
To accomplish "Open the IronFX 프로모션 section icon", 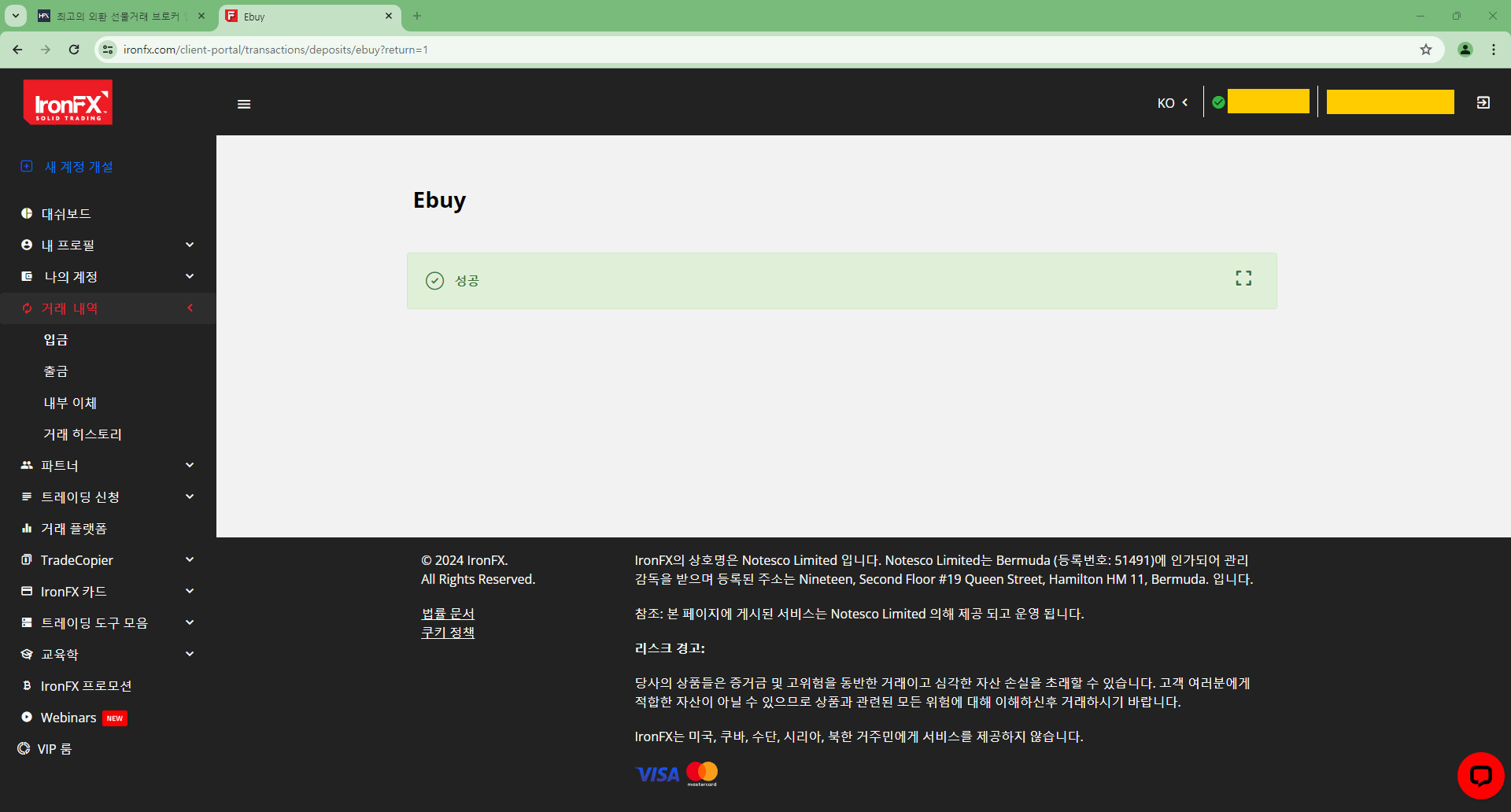I will [26, 685].
